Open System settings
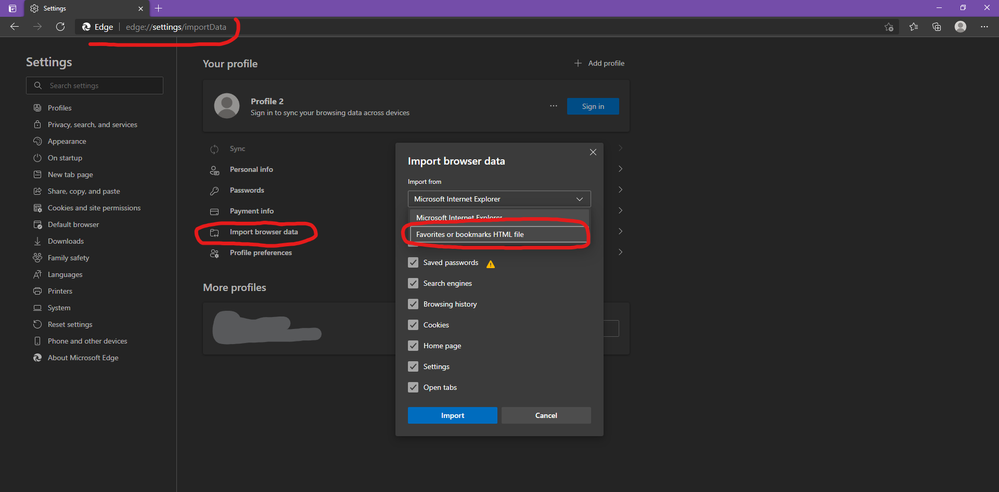 (59, 308)
